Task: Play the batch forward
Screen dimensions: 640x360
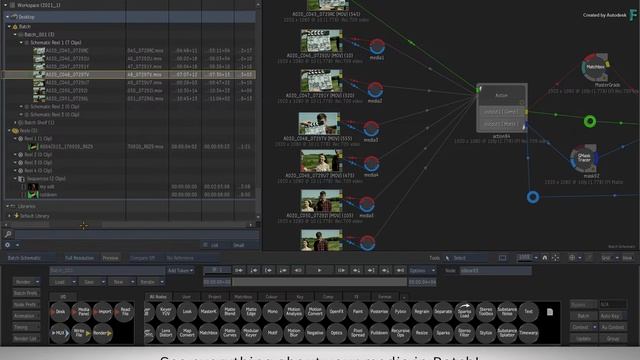Action: 319,270
